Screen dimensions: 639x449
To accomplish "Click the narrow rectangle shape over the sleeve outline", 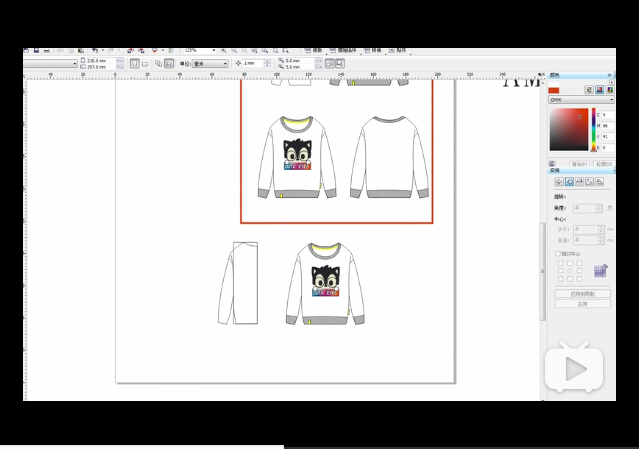I will (245, 283).
